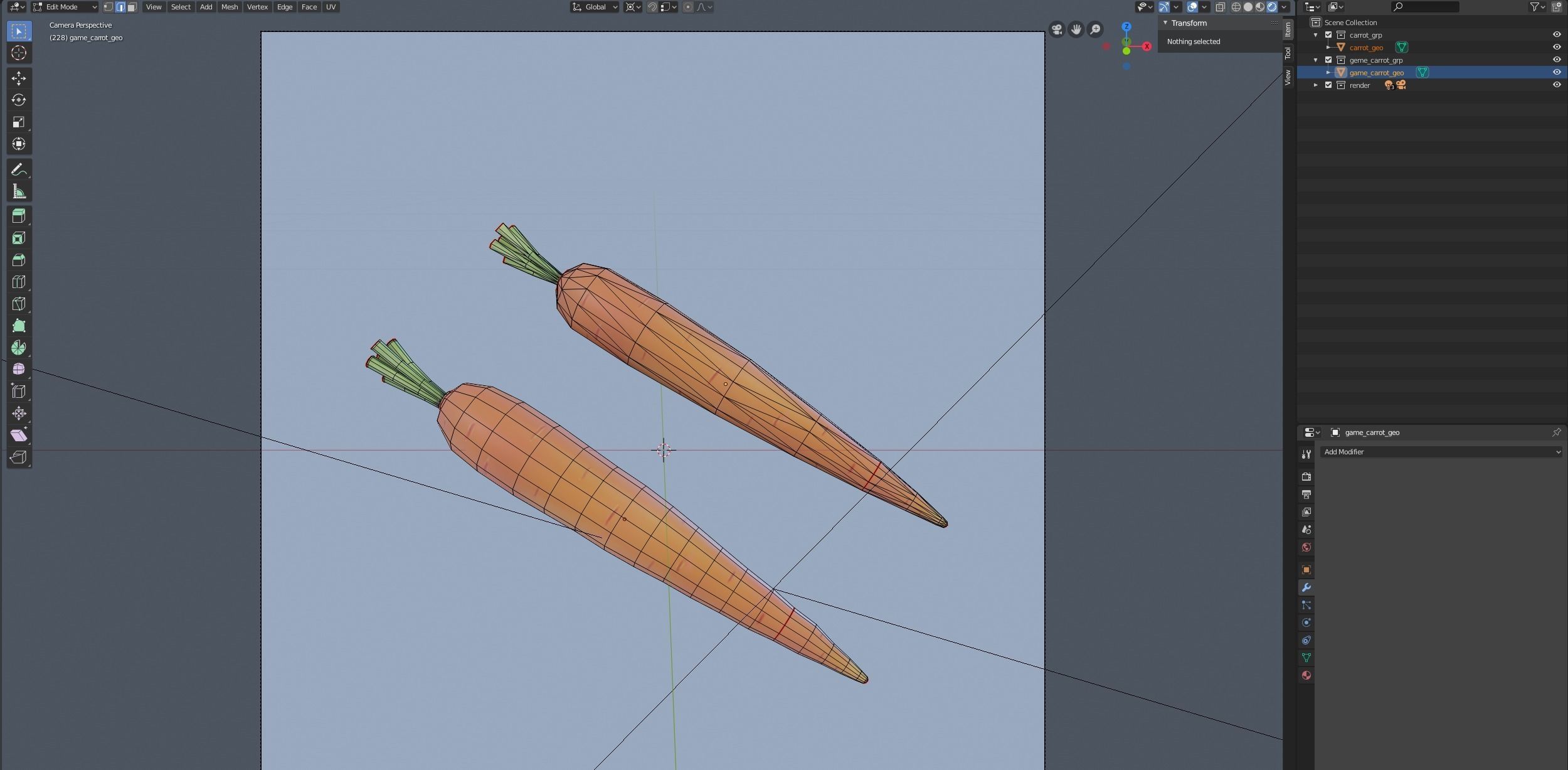Hide geme_carrot_grp with its eye icon
Image resolution: width=1568 pixels, height=770 pixels.
(x=1557, y=60)
